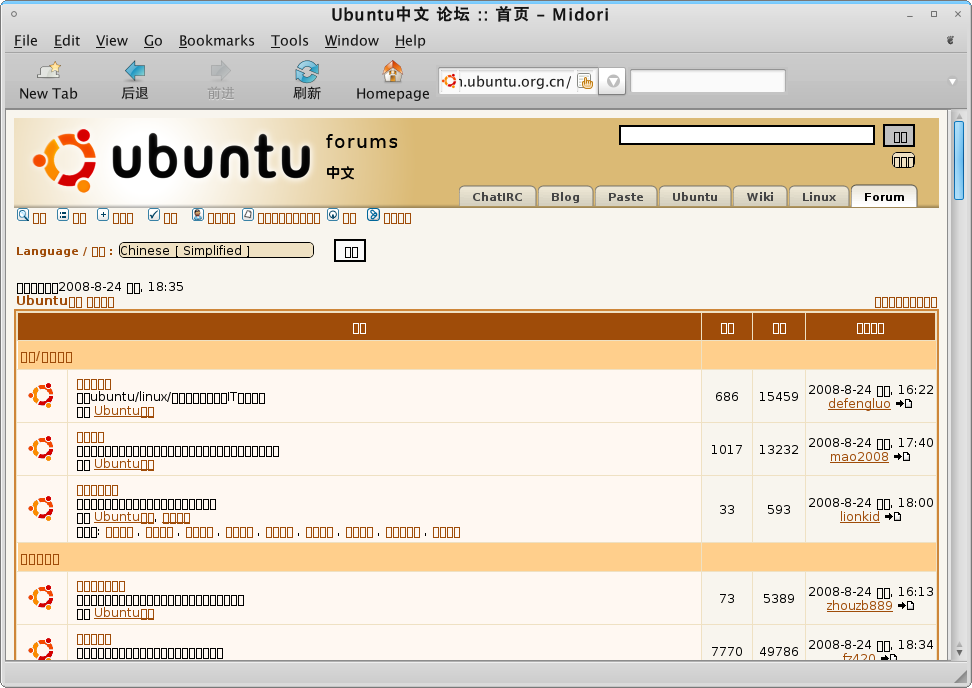Open user profile link defengluo

coord(859,404)
